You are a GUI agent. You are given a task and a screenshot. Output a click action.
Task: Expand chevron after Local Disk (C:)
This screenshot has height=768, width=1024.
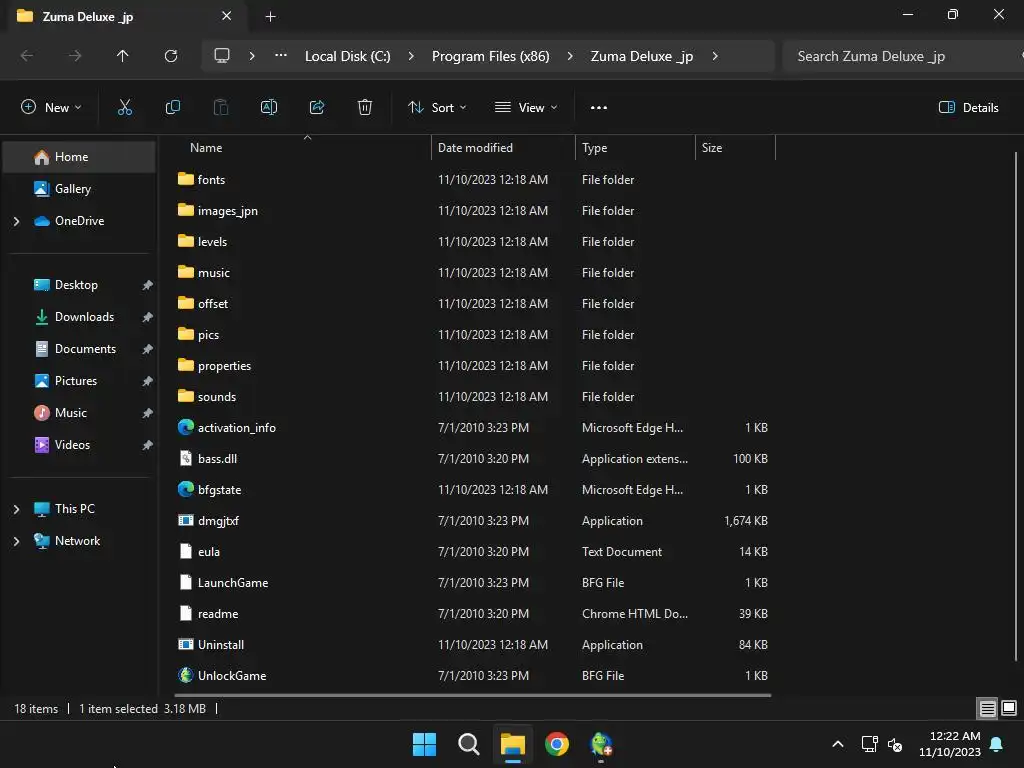[x=411, y=56]
